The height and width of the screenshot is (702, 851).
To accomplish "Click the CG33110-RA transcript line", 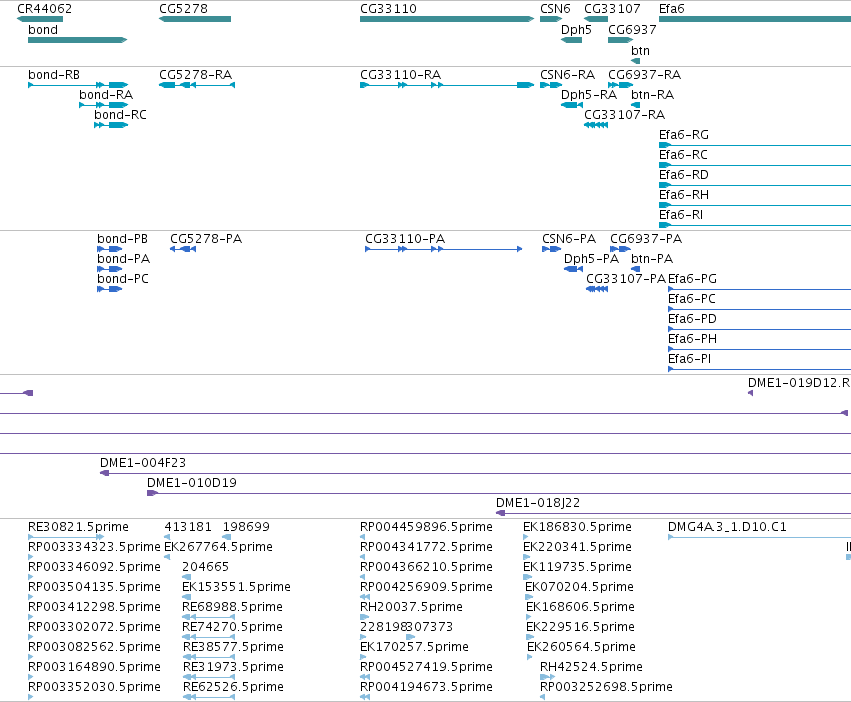I will [447, 85].
